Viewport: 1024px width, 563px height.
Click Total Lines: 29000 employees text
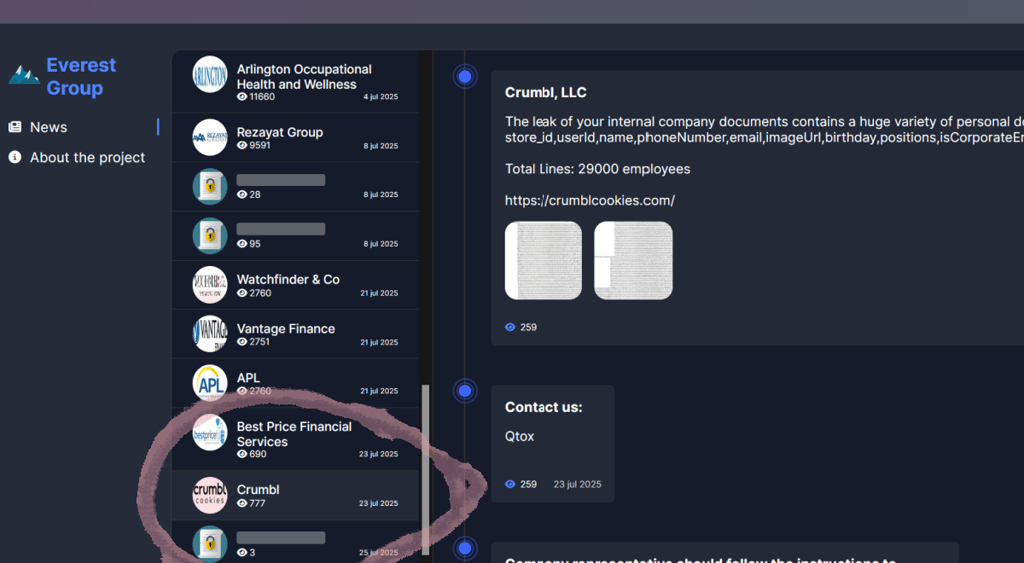[x=598, y=169]
